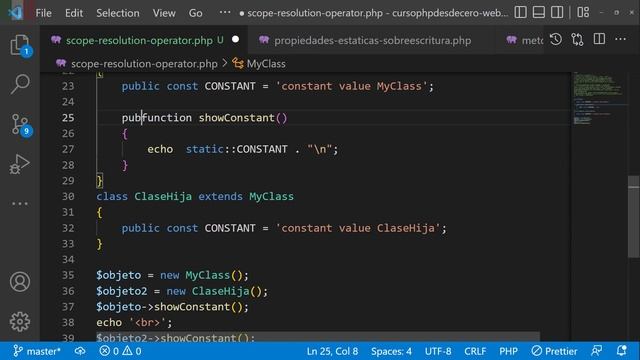This screenshot has height=360, width=640.
Task: Change file encoding UTF-8
Action: 438,351
